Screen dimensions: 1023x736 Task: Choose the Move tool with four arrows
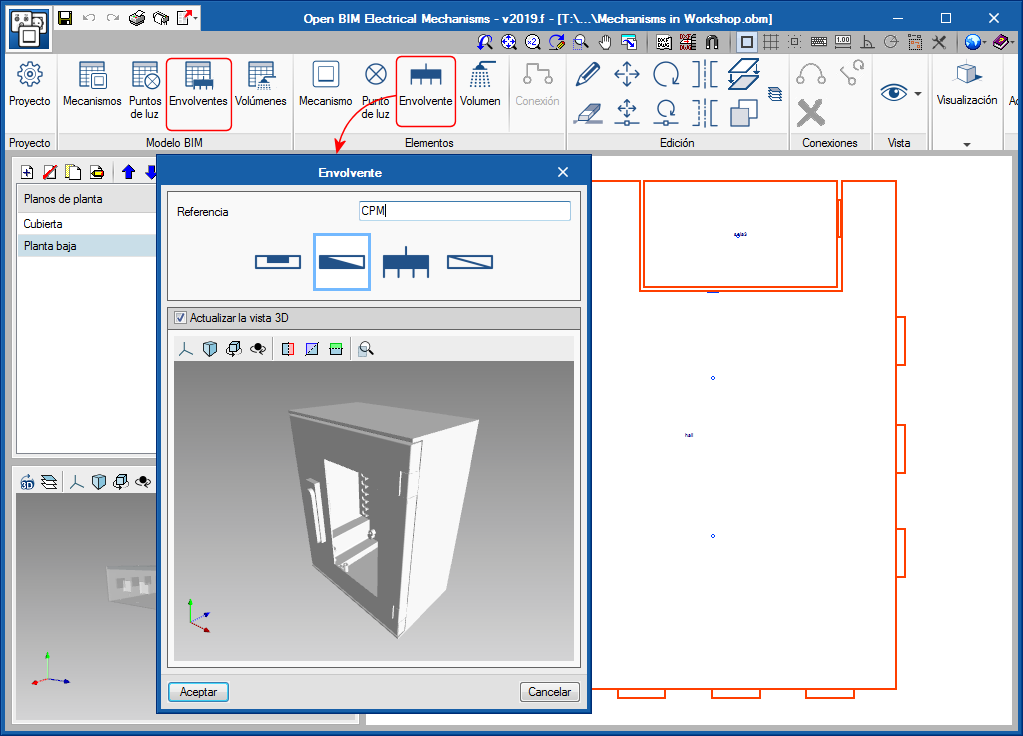627,74
